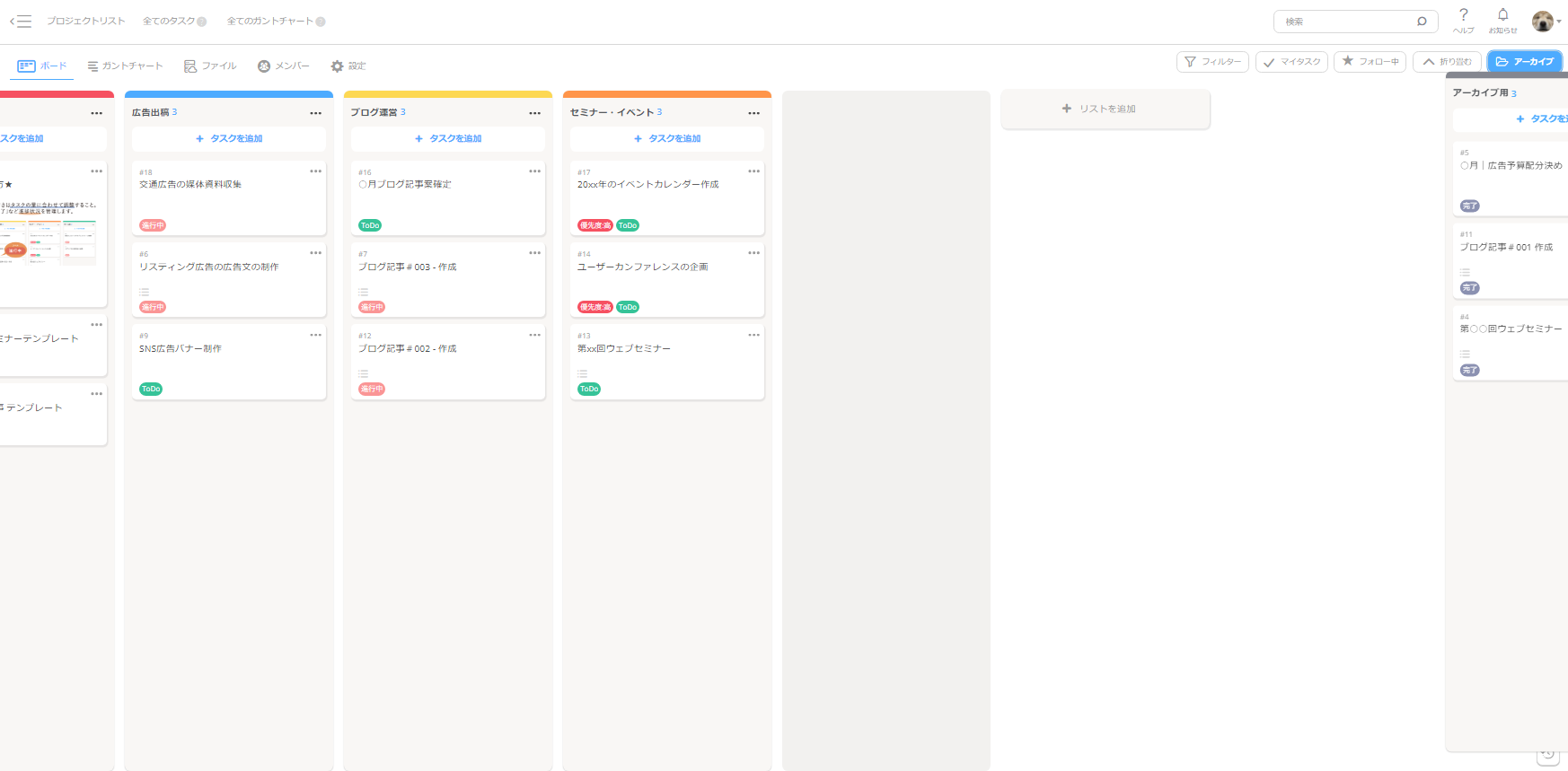
Task: Open options for ブログ記事＃003 card
Action: click(x=534, y=253)
